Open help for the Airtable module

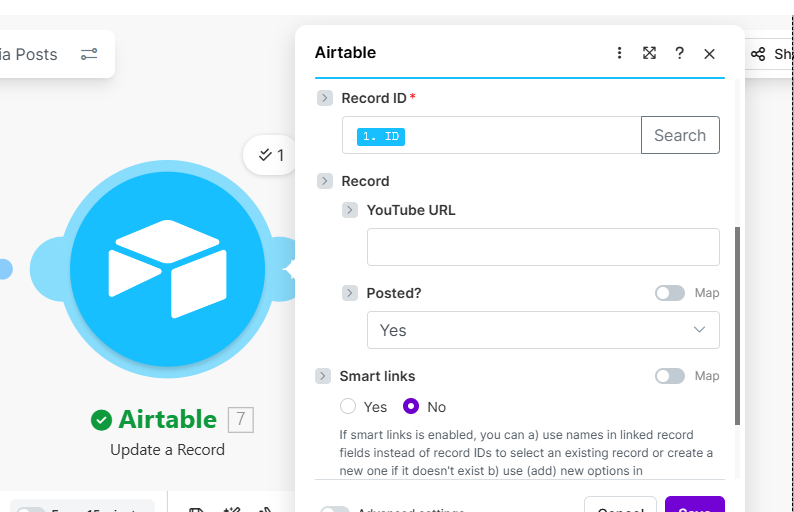click(x=680, y=53)
